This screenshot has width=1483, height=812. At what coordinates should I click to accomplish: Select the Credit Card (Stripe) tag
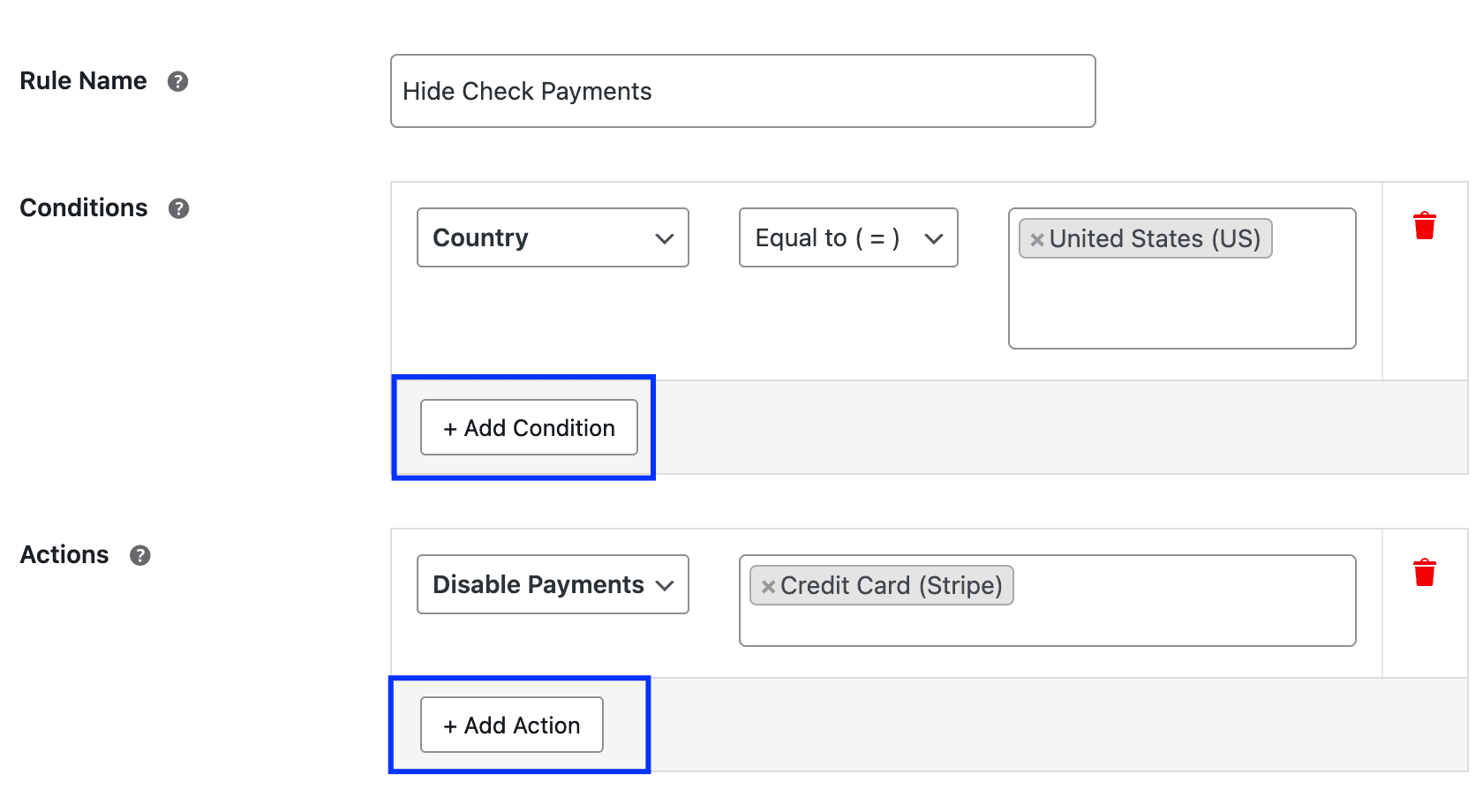coord(892,585)
